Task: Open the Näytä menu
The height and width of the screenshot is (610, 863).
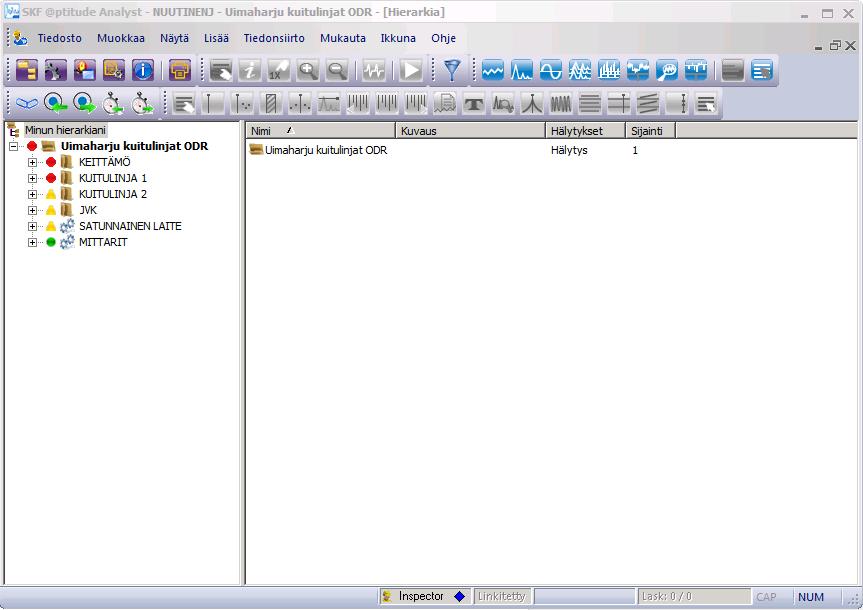Action: pos(174,38)
